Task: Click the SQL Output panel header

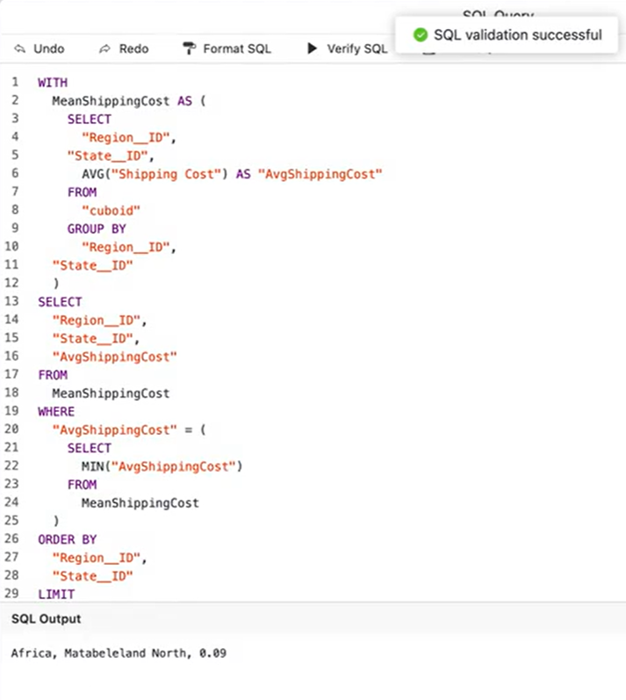Action: [x=46, y=619]
